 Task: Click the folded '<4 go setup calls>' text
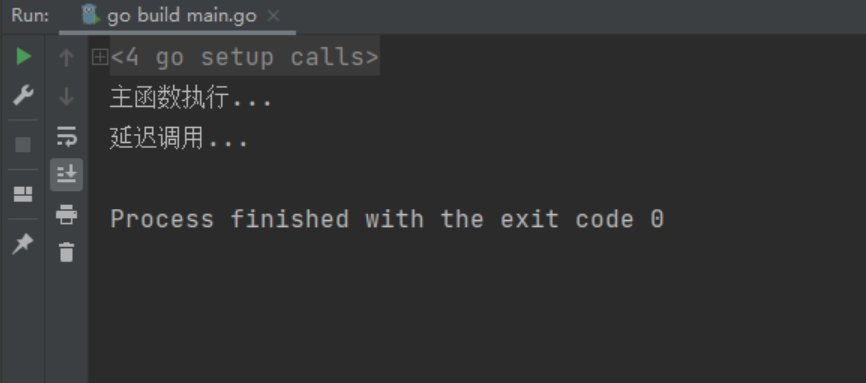(x=245, y=57)
